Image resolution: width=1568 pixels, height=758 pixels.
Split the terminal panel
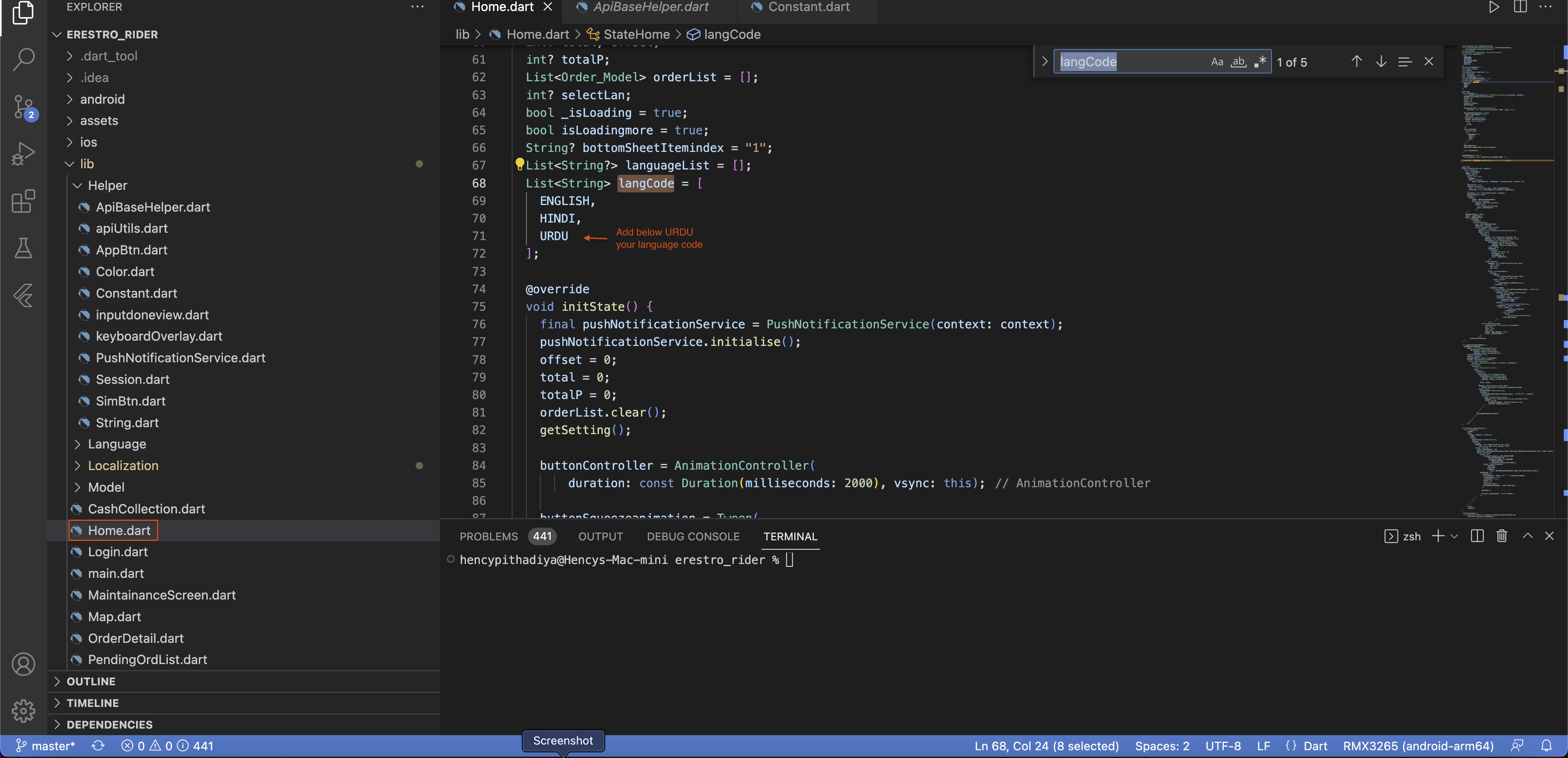click(x=1477, y=536)
